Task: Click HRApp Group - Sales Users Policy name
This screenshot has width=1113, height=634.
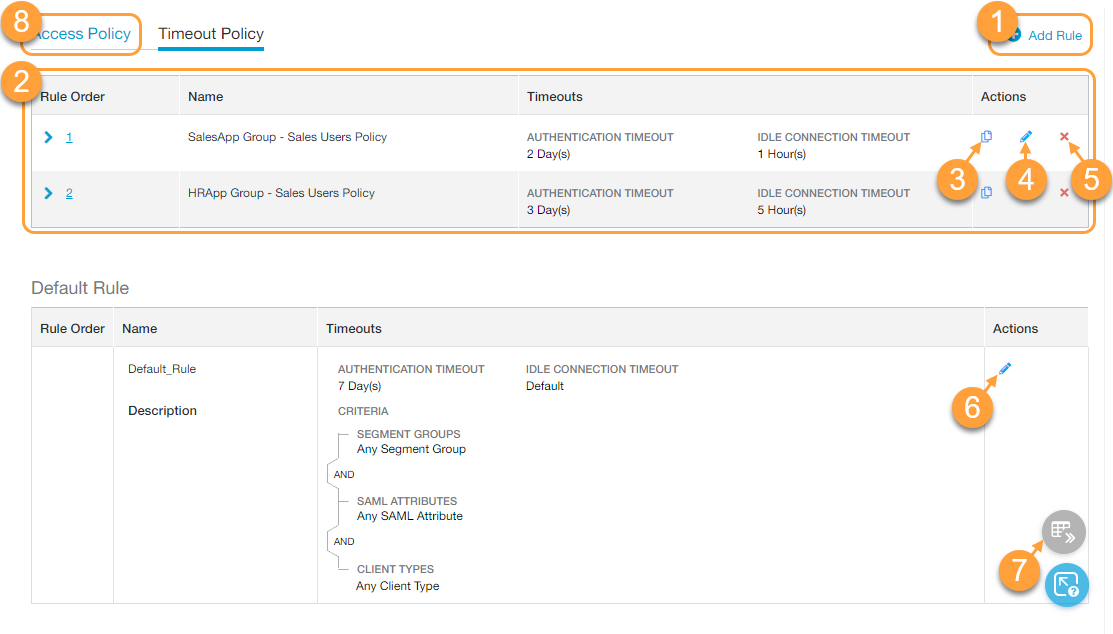Action: click(x=281, y=193)
